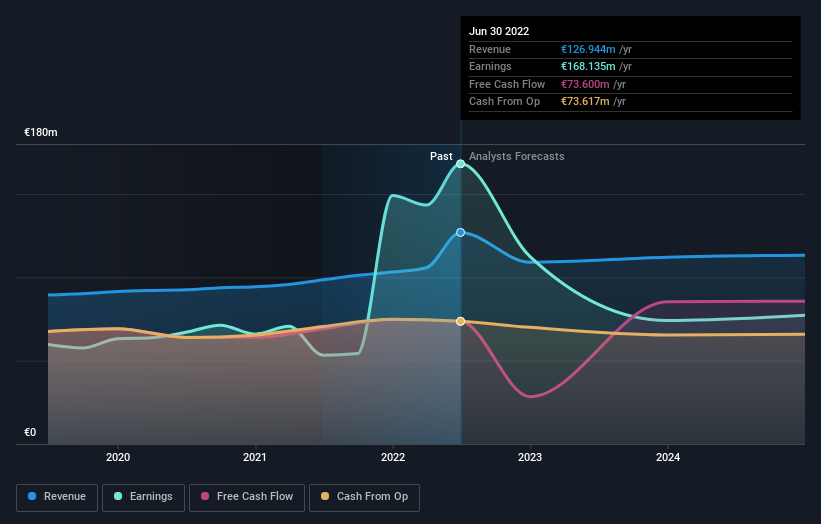
Task: Click the Jun 30 2022 tooltip date
Action: (499, 31)
